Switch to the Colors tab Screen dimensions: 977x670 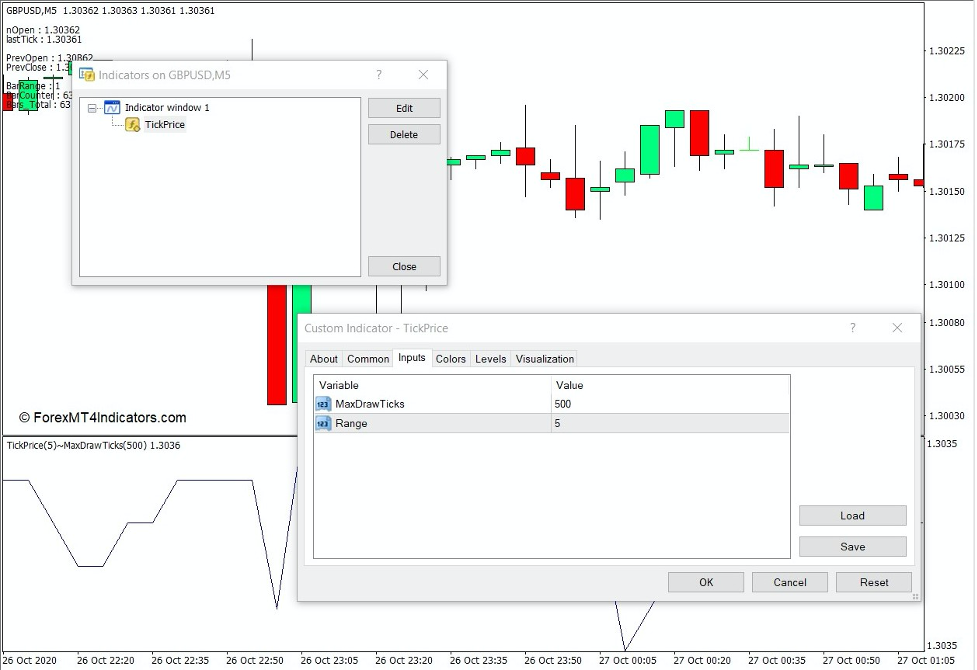coord(451,358)
